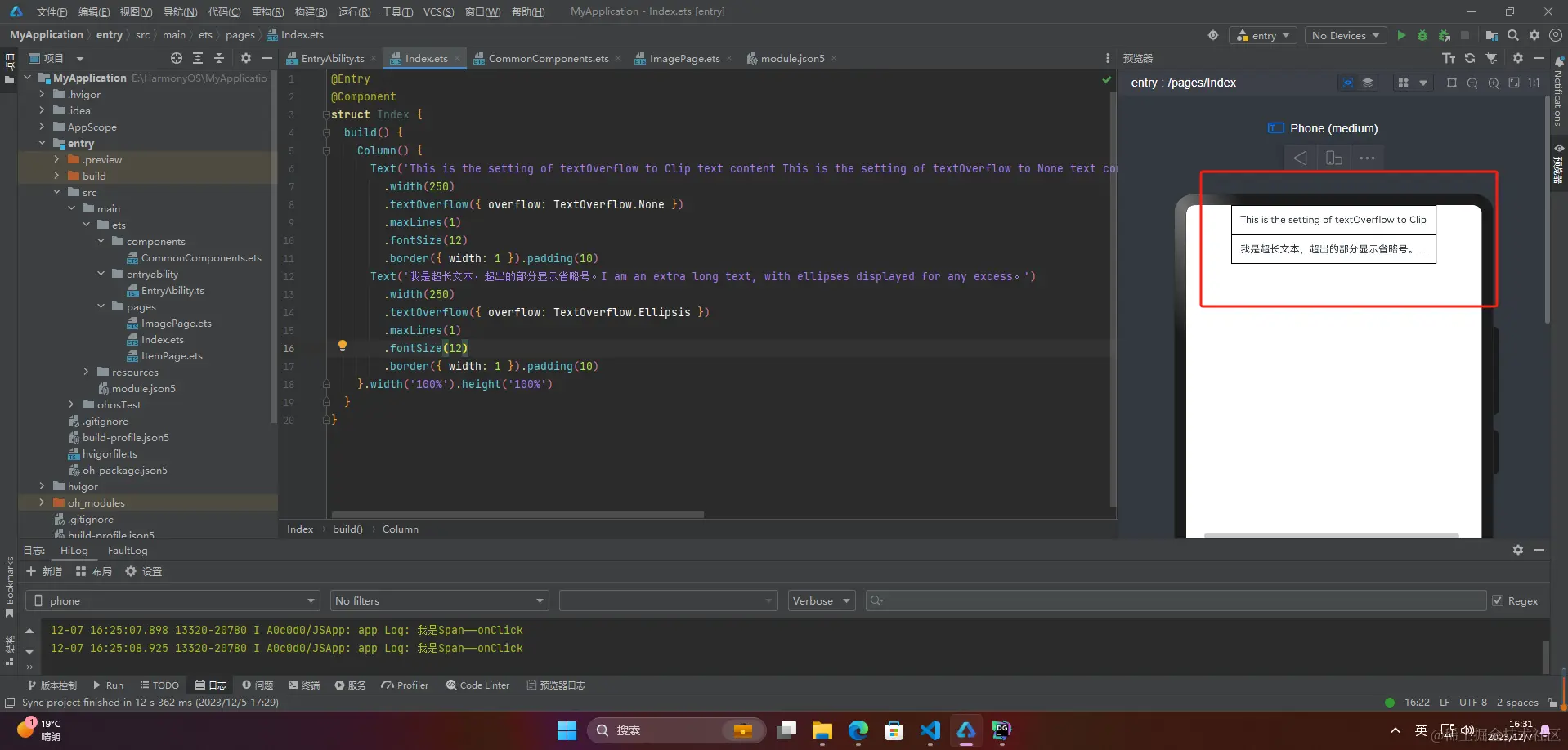The height and width of the screenshot is (750, 1568).
Task: Open previewer panel settings gear
Action: click(1518, 58)
